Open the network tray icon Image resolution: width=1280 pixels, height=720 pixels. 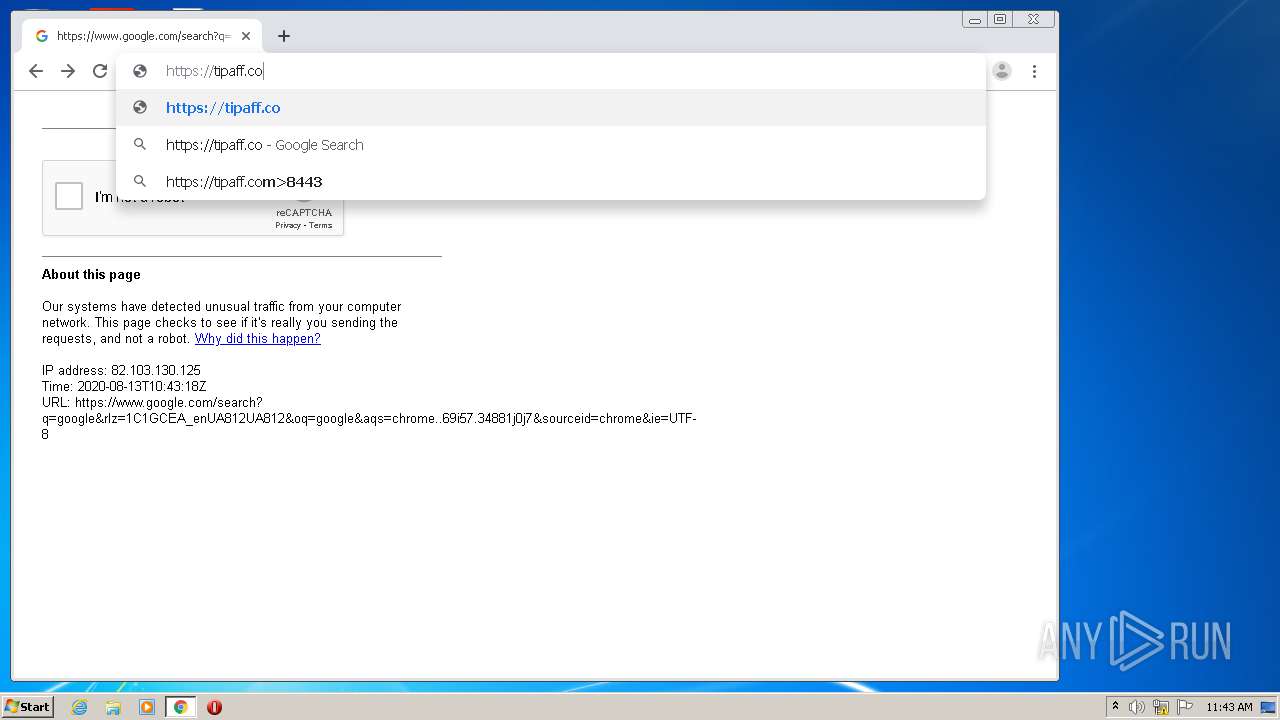coord(1161,707)
